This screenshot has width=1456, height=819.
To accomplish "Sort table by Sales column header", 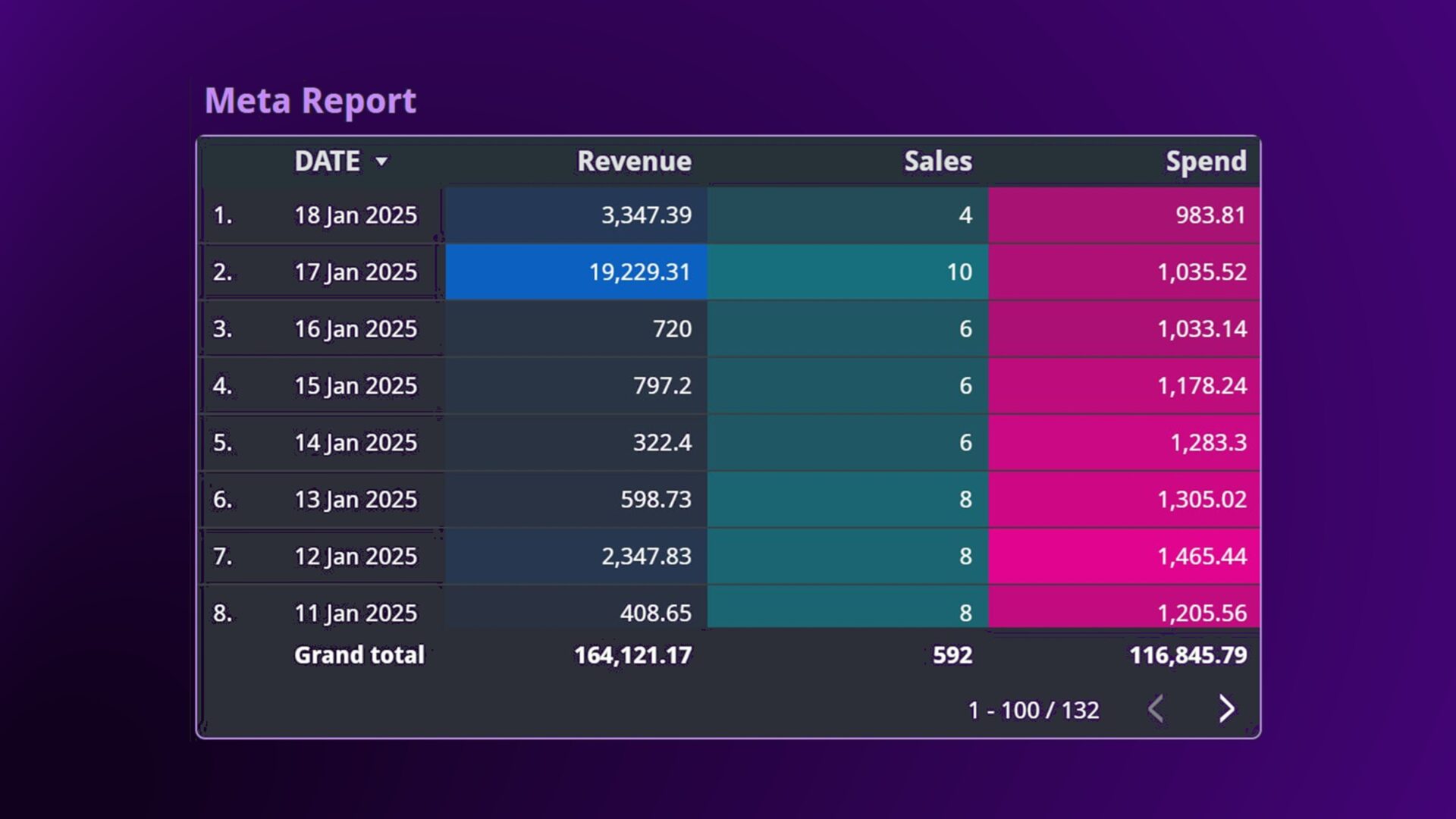I will (938, 161).
